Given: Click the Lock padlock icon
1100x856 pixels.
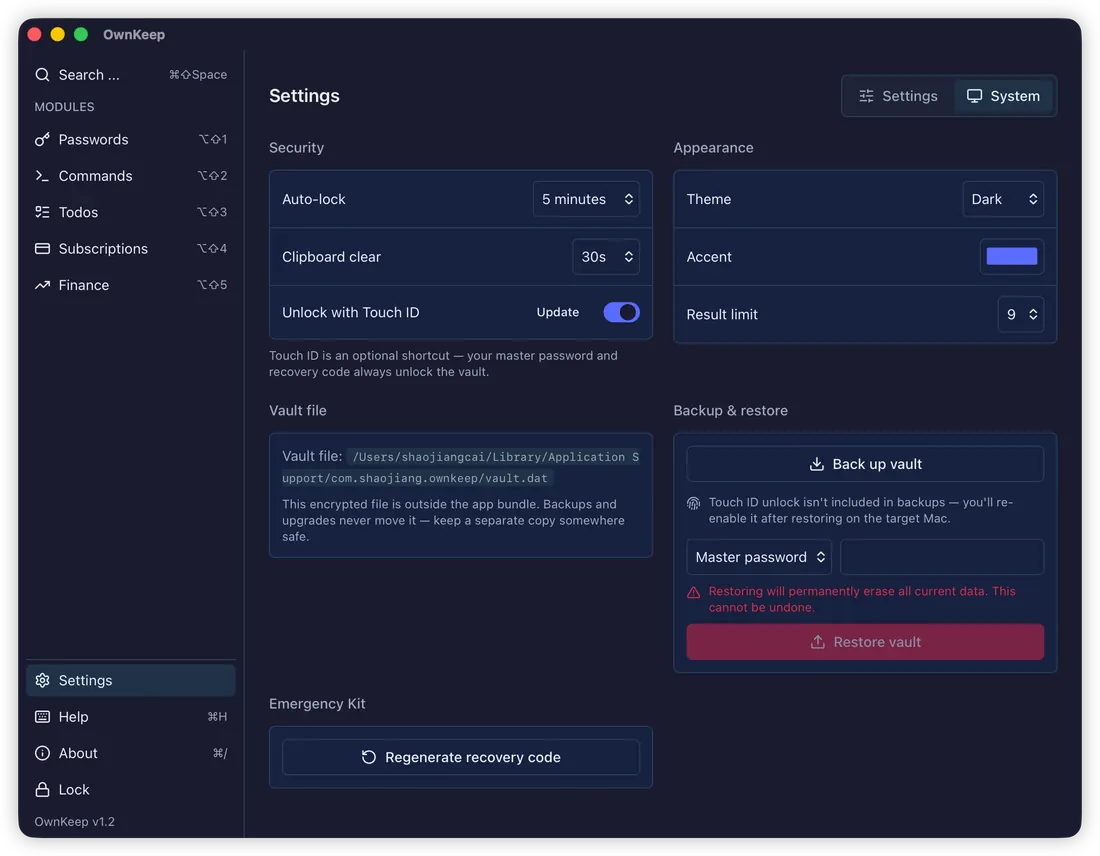Looking at the screenshot, I should [42, 789].
